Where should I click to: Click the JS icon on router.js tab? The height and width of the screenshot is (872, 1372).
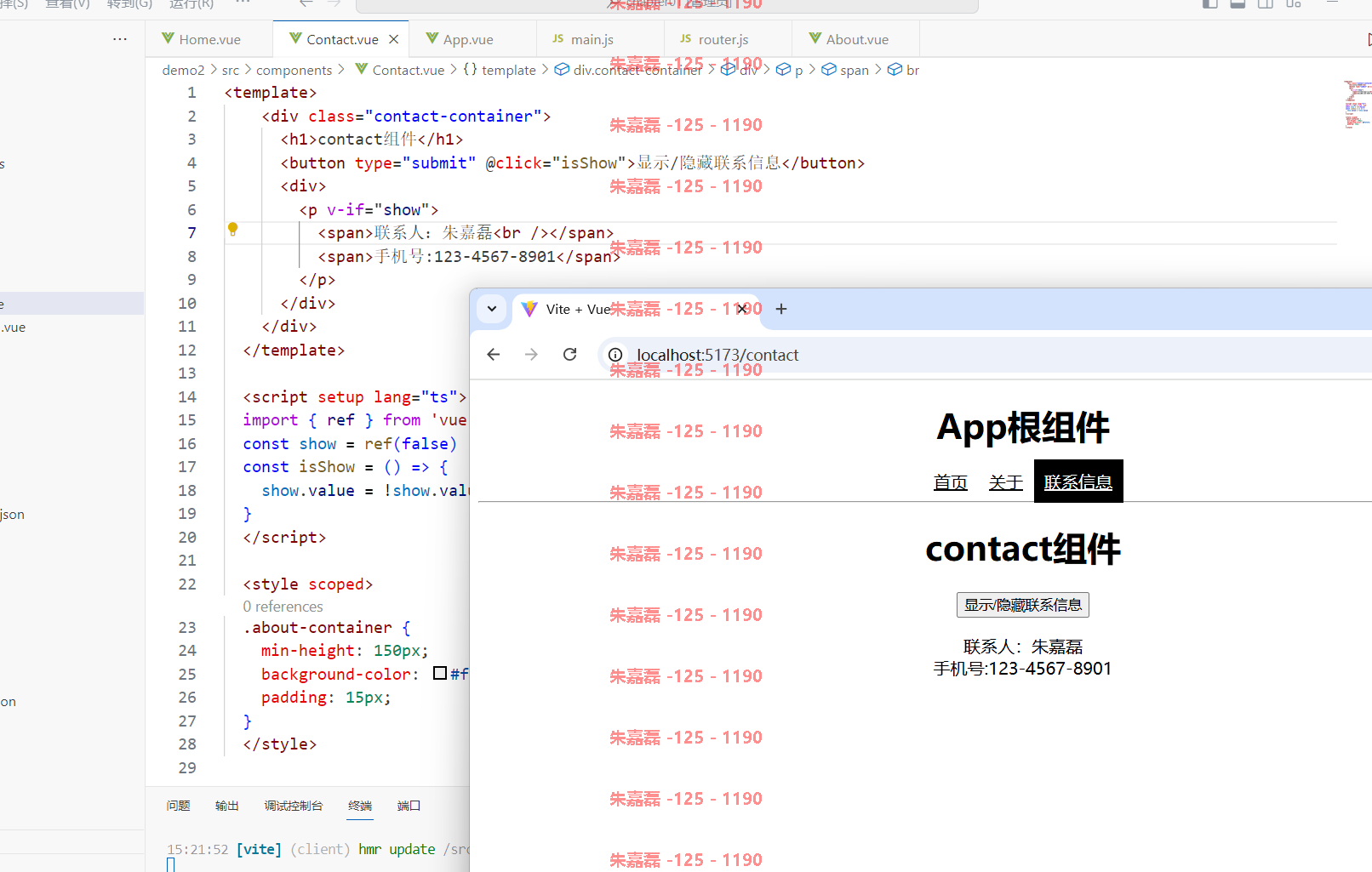coord(686,38)
